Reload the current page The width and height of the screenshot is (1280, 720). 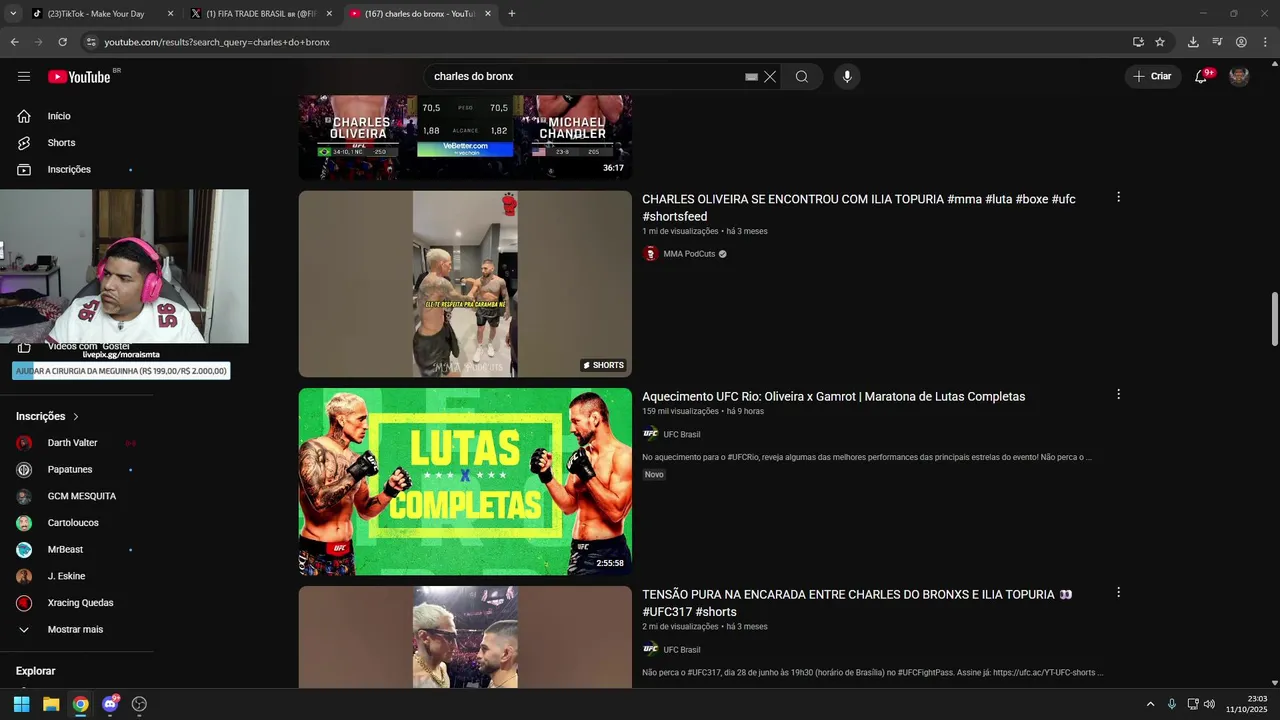pos(62,42)
